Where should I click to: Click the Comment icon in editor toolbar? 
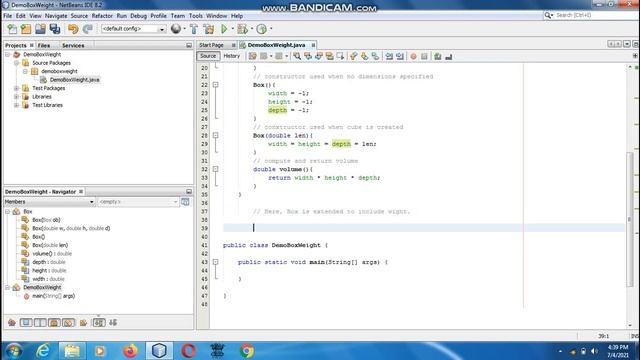pos(438,56)
